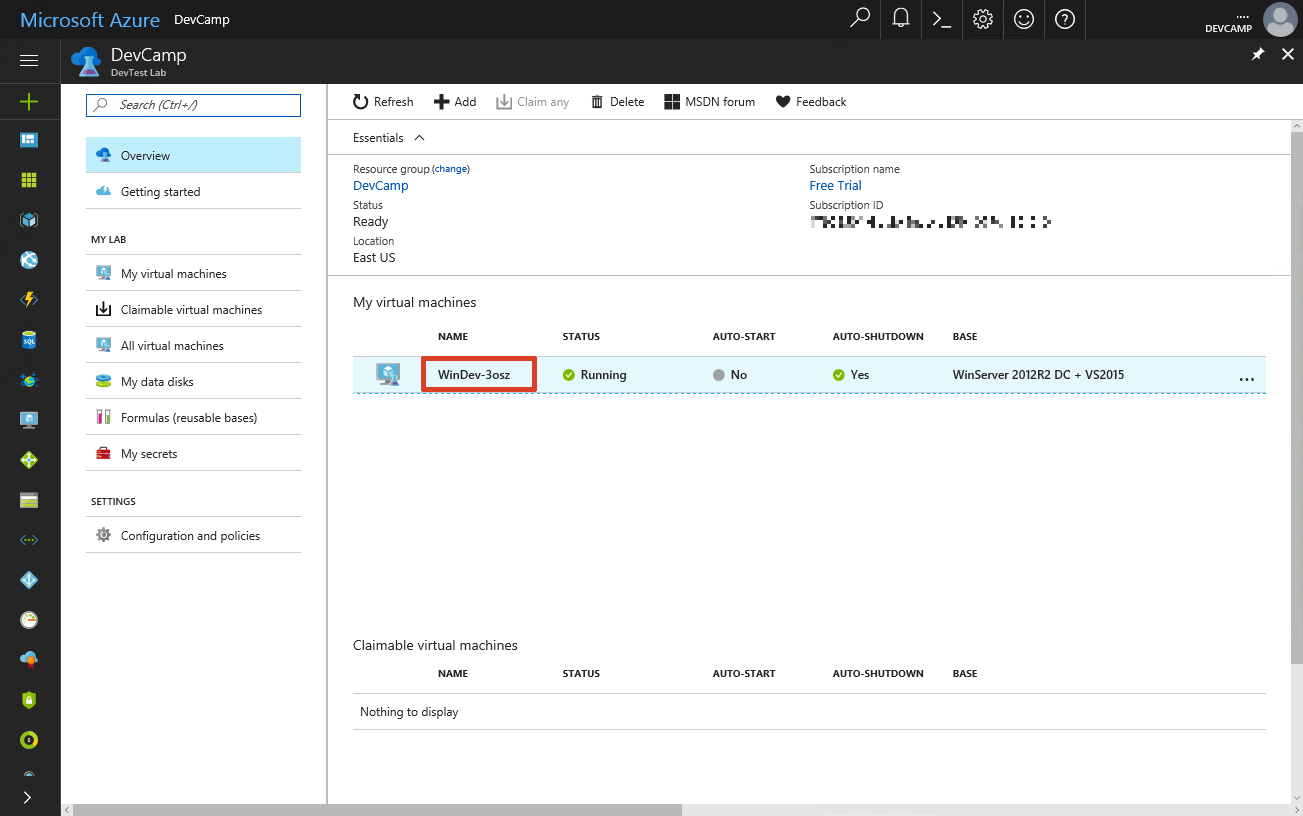
Task: Click the resource group change link
Action: tap(451, 169)
